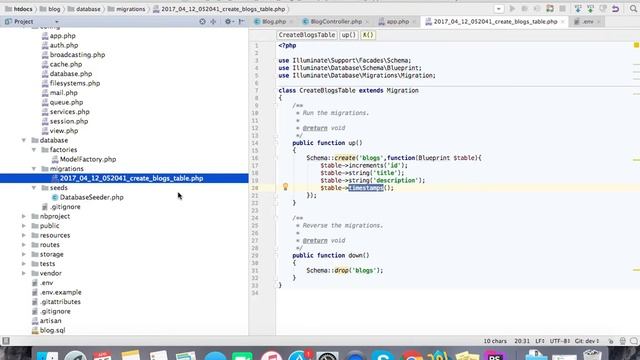Click the up() structure breadcrumb
Viewport: 640px width, 360px height.
coord(349,35)
